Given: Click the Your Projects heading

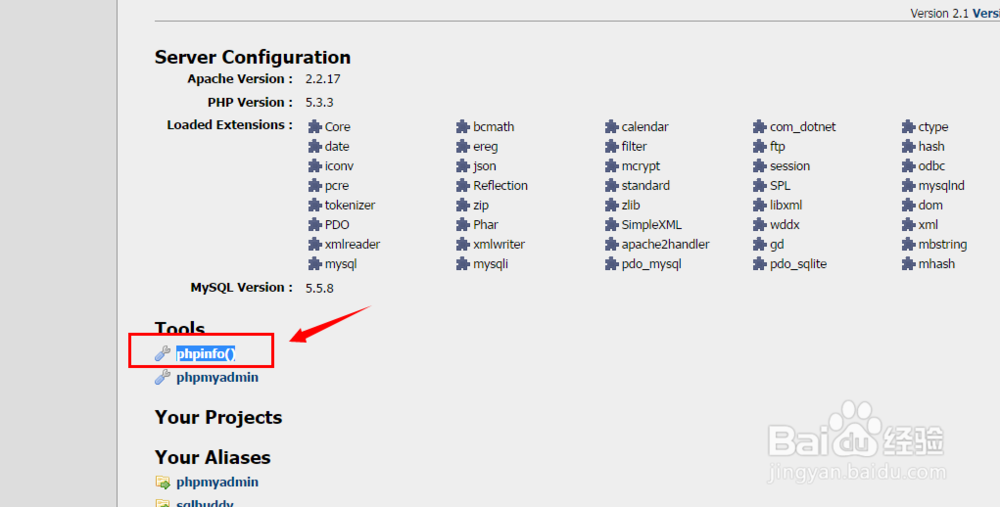Looking at the screenshot, I should click(218, 417).
